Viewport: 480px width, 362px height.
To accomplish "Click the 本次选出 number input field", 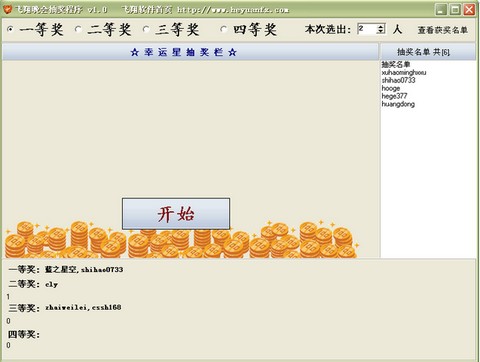I will point(367,29).
